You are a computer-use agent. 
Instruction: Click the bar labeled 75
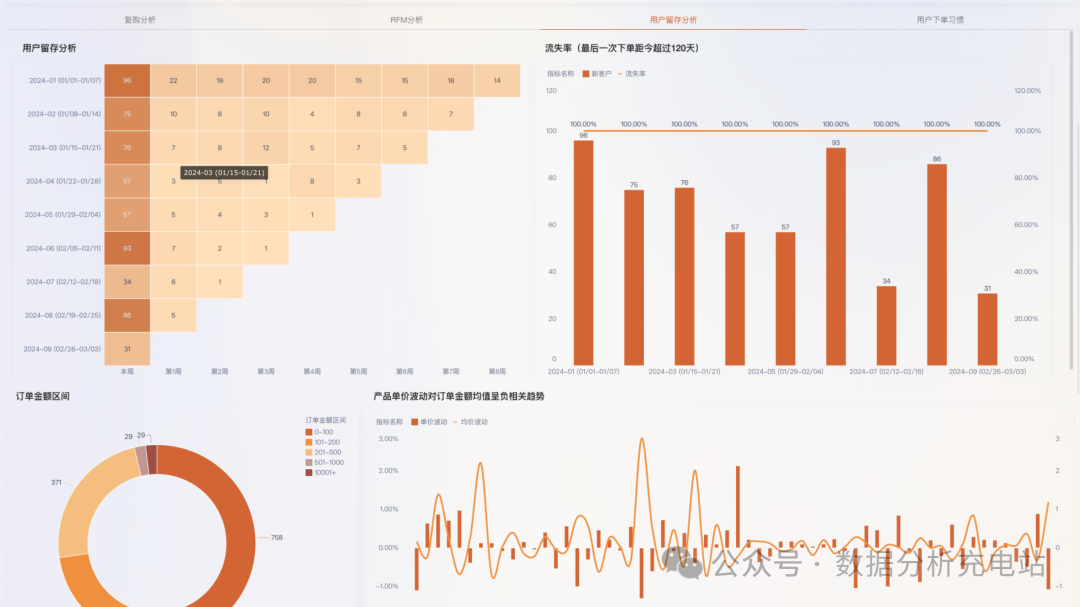click(x=634, y=278)
